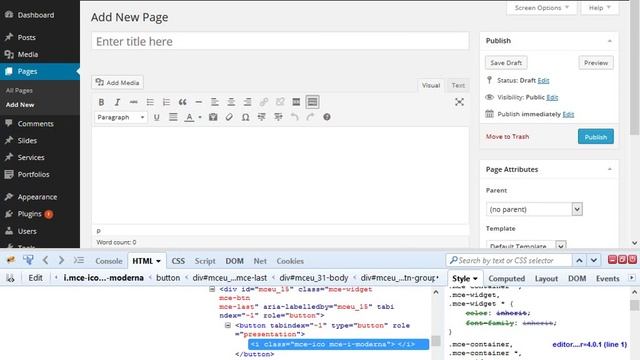Click Save Draft button

[506, 63]
